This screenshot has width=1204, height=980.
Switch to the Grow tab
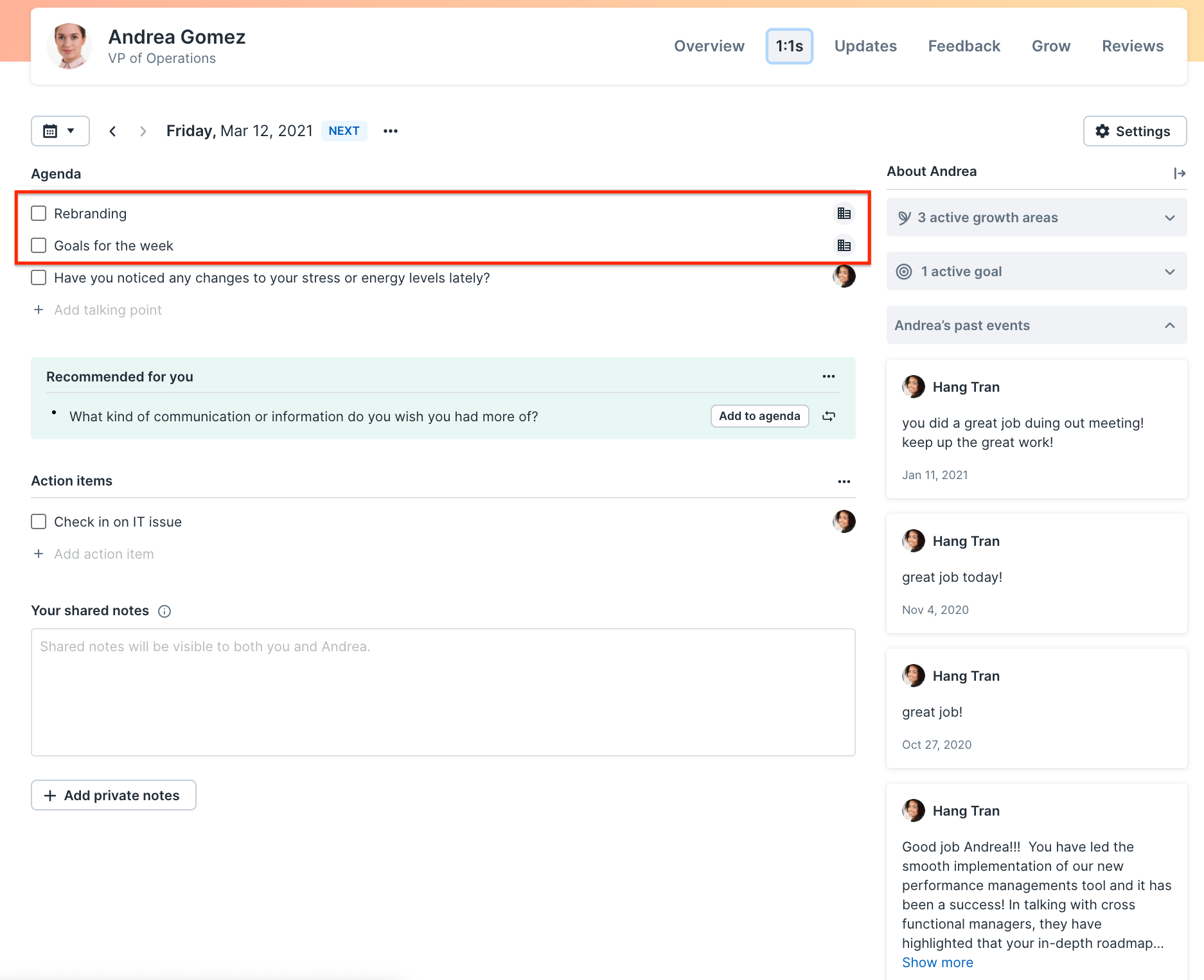[x=1051, y=46]
